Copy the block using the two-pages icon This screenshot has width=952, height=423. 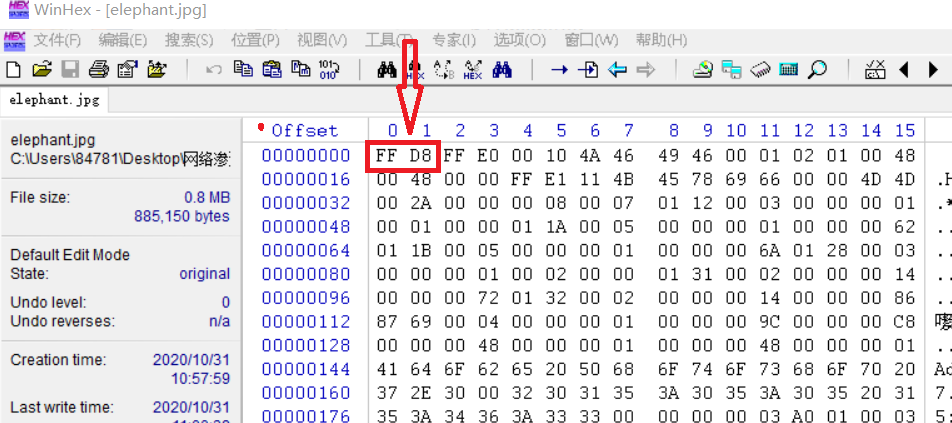243,69
